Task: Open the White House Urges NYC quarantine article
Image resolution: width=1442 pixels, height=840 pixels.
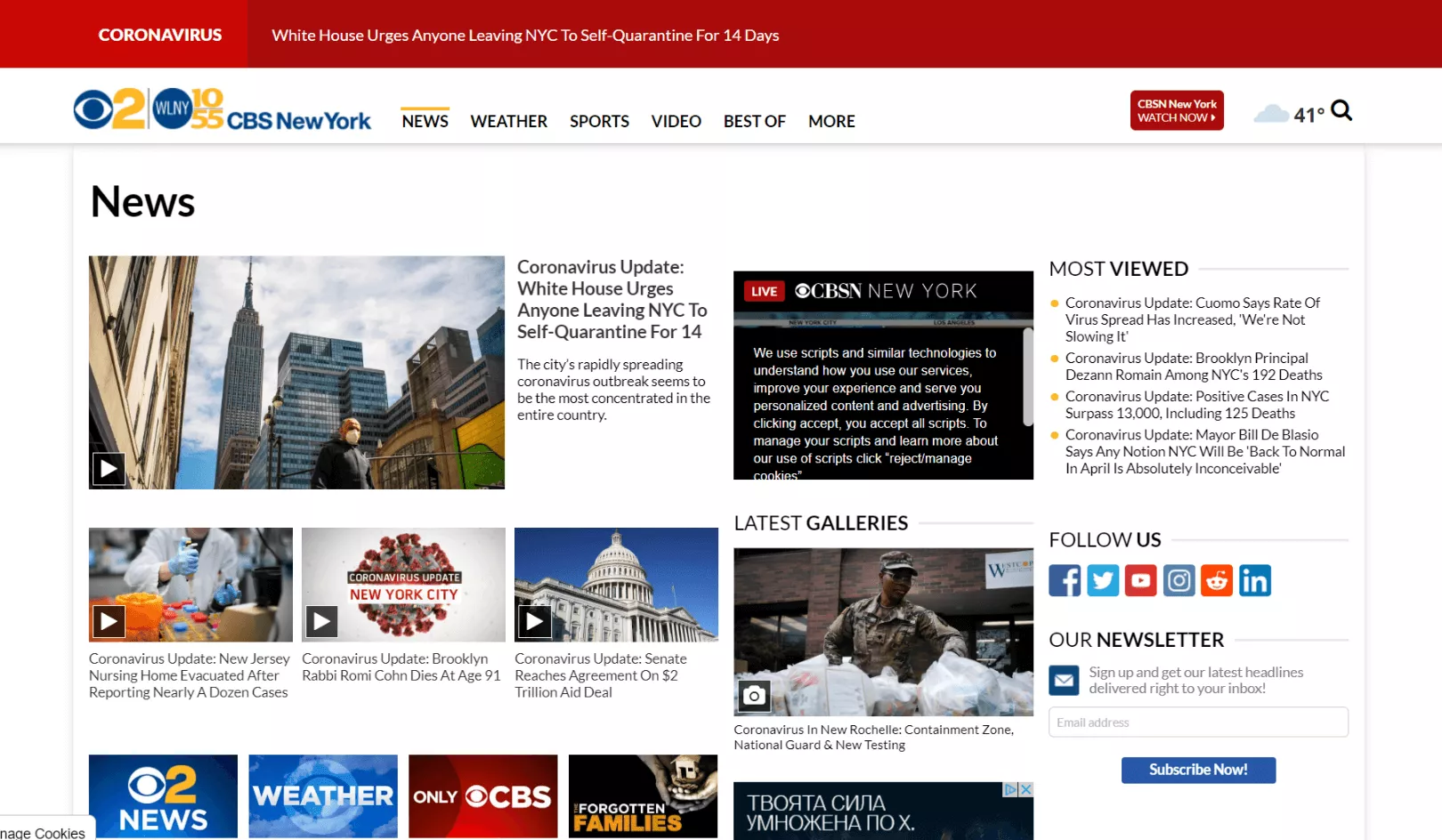Action: [x=612, y=299]
